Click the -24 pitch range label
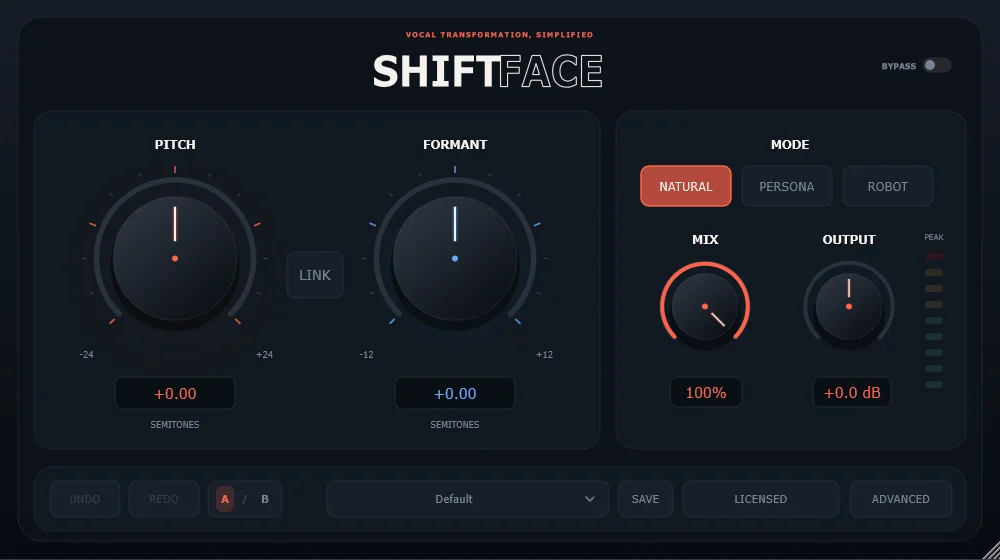 (87, 355)
